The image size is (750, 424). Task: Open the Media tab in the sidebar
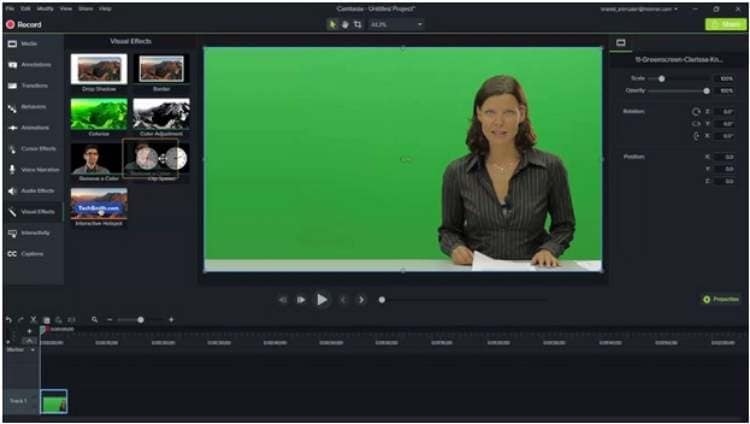(x=33, y=44)
